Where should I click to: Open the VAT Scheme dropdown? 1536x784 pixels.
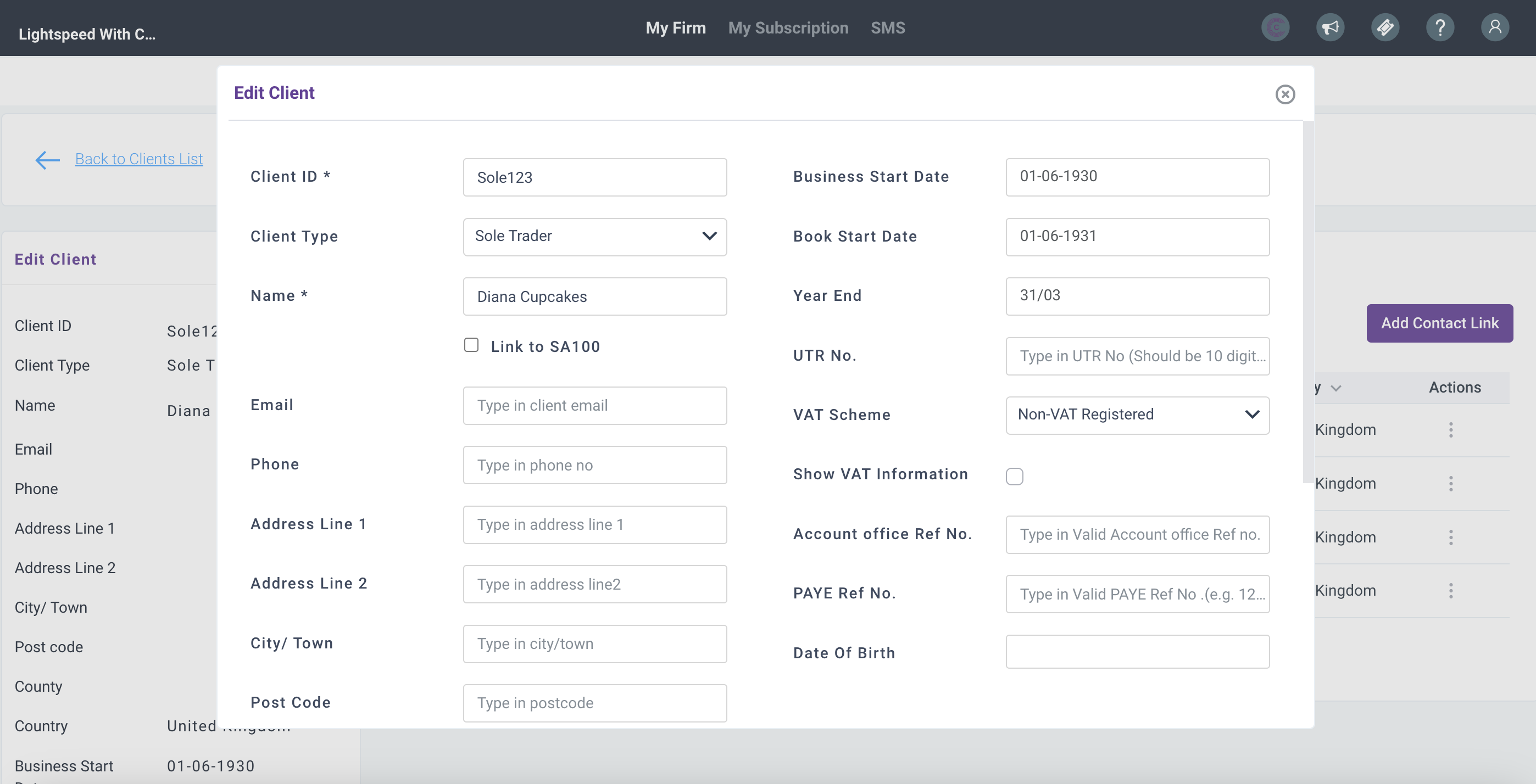(1137, 415)
